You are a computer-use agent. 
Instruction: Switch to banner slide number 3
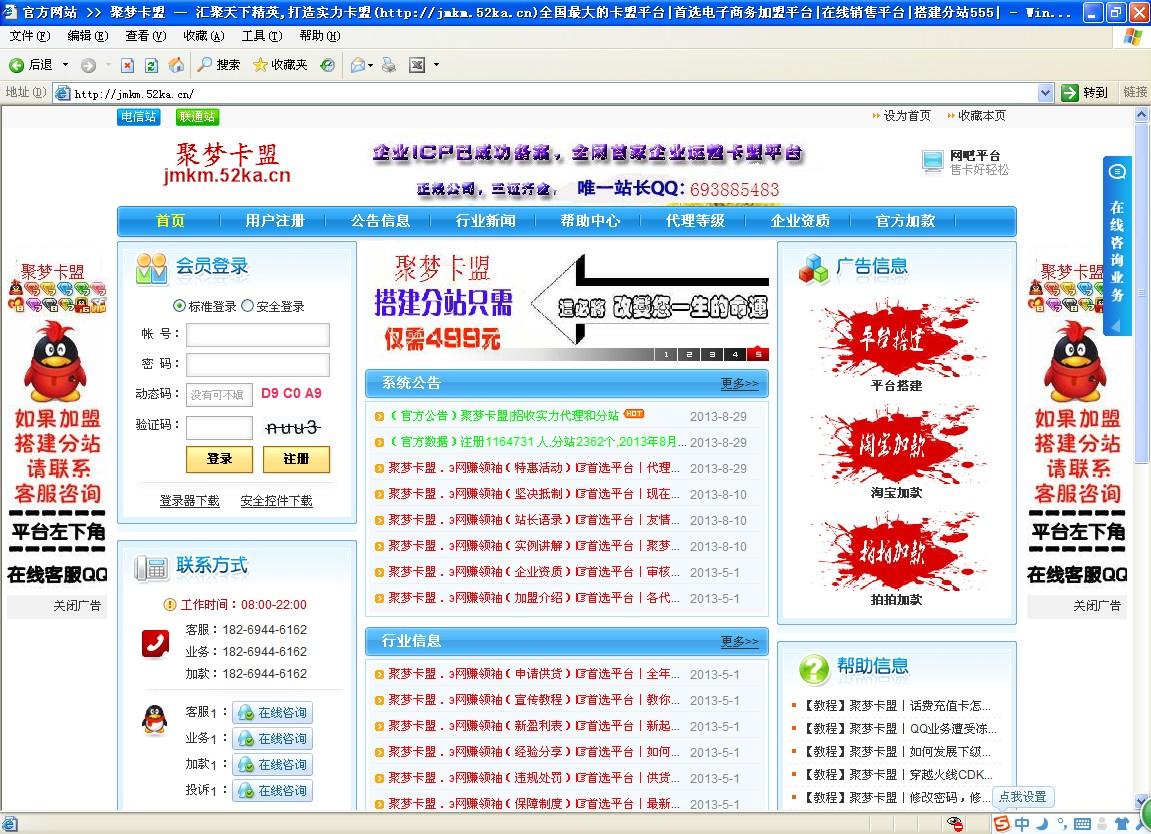(711, 354)
